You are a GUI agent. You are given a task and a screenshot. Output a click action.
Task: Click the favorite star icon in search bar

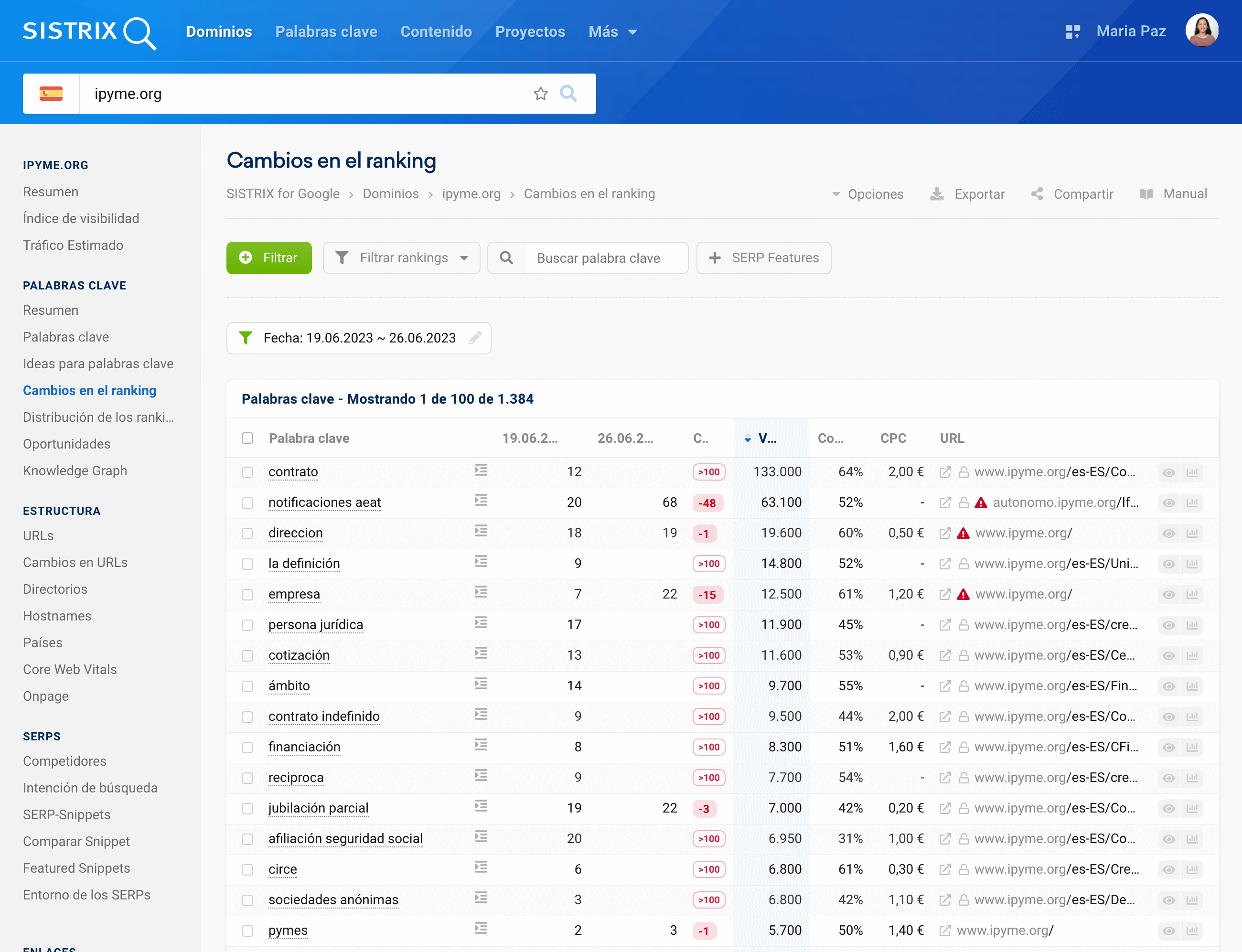pos(541,94)
